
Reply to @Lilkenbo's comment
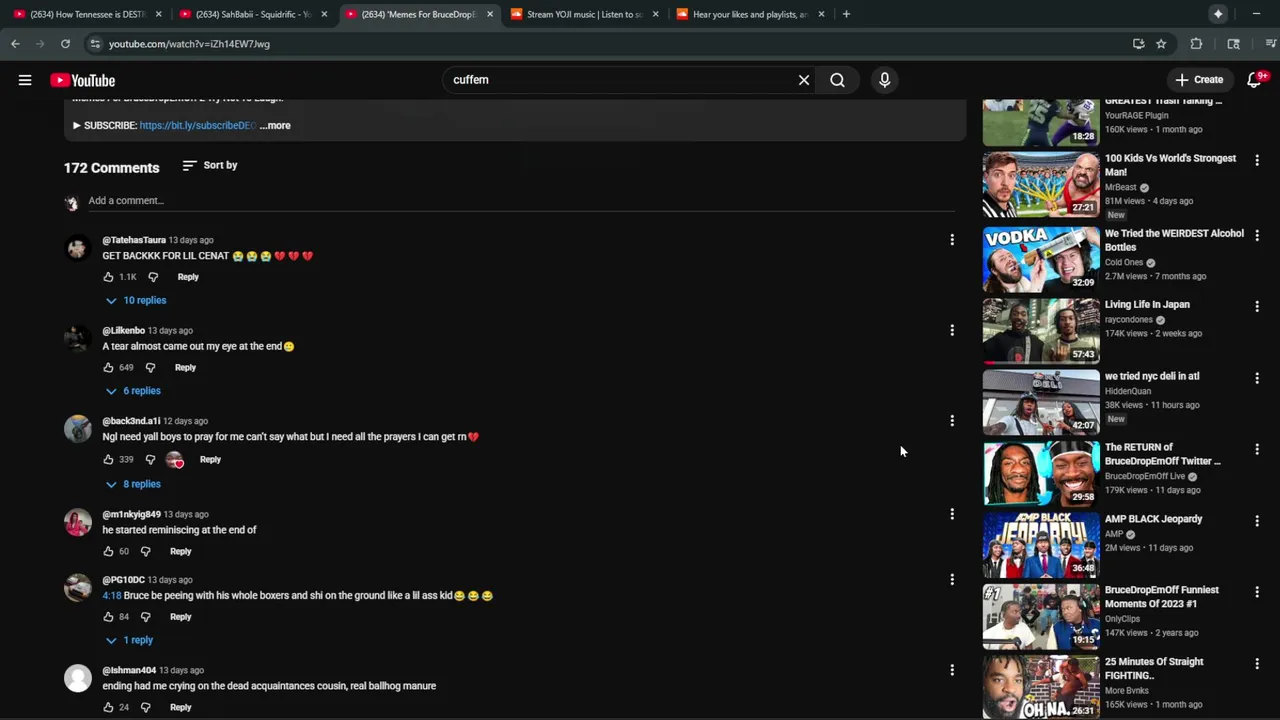185,367
